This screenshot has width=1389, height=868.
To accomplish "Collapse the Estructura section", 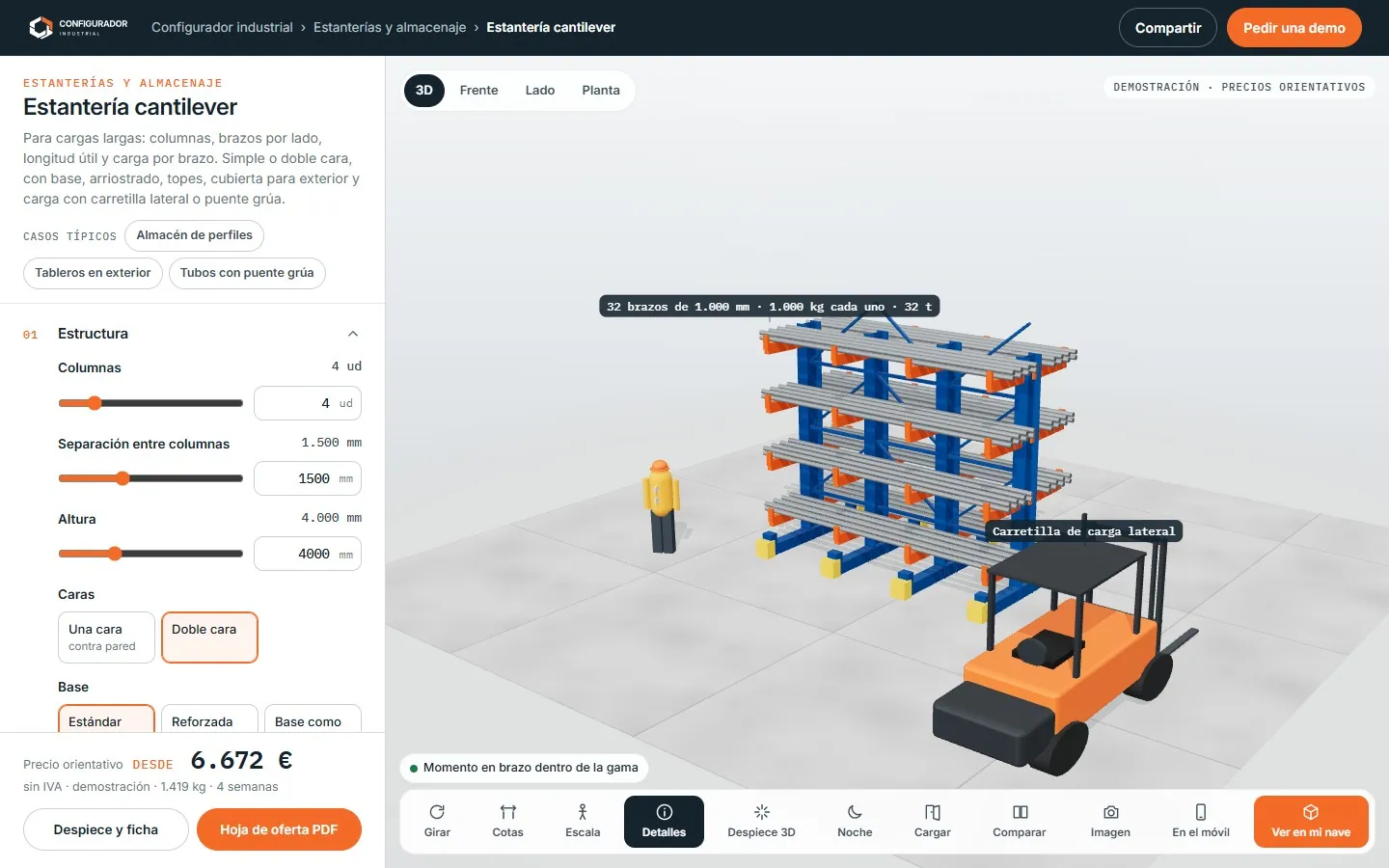I will (353, 334).
